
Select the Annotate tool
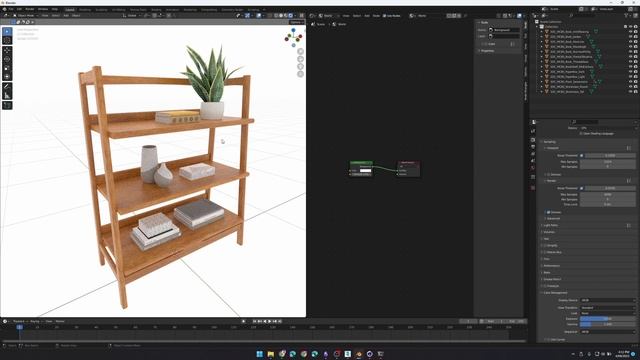pos(7,87)
